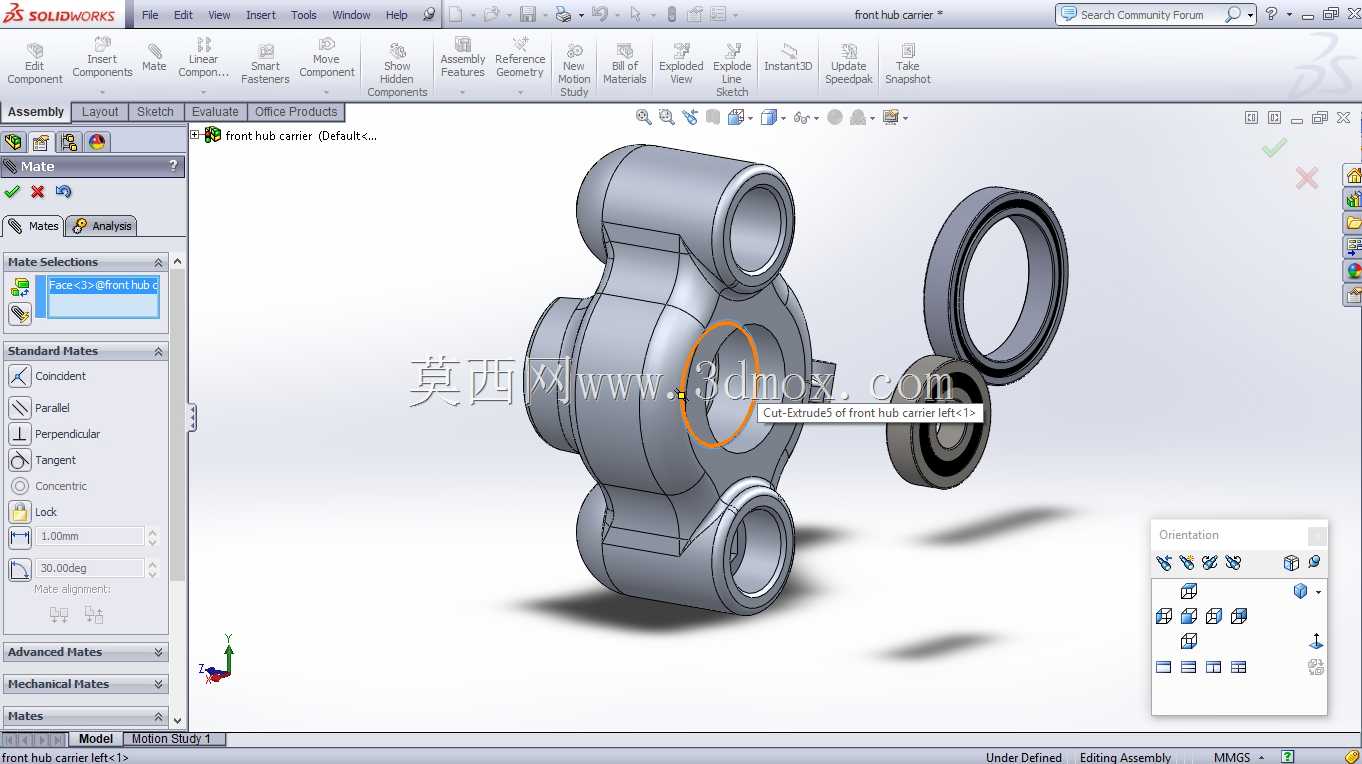Take a Snapshot of the assembly

pyautogui.click(x=908, y=63)
